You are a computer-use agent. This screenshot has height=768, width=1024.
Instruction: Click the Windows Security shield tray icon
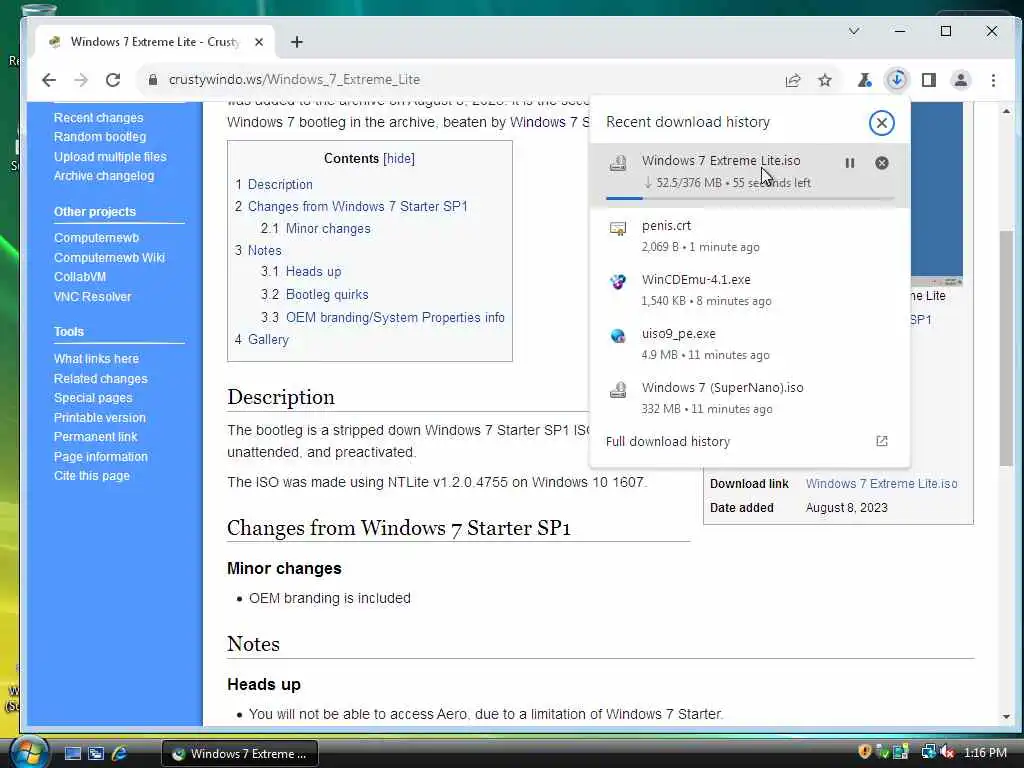click(x=865, y=752)
